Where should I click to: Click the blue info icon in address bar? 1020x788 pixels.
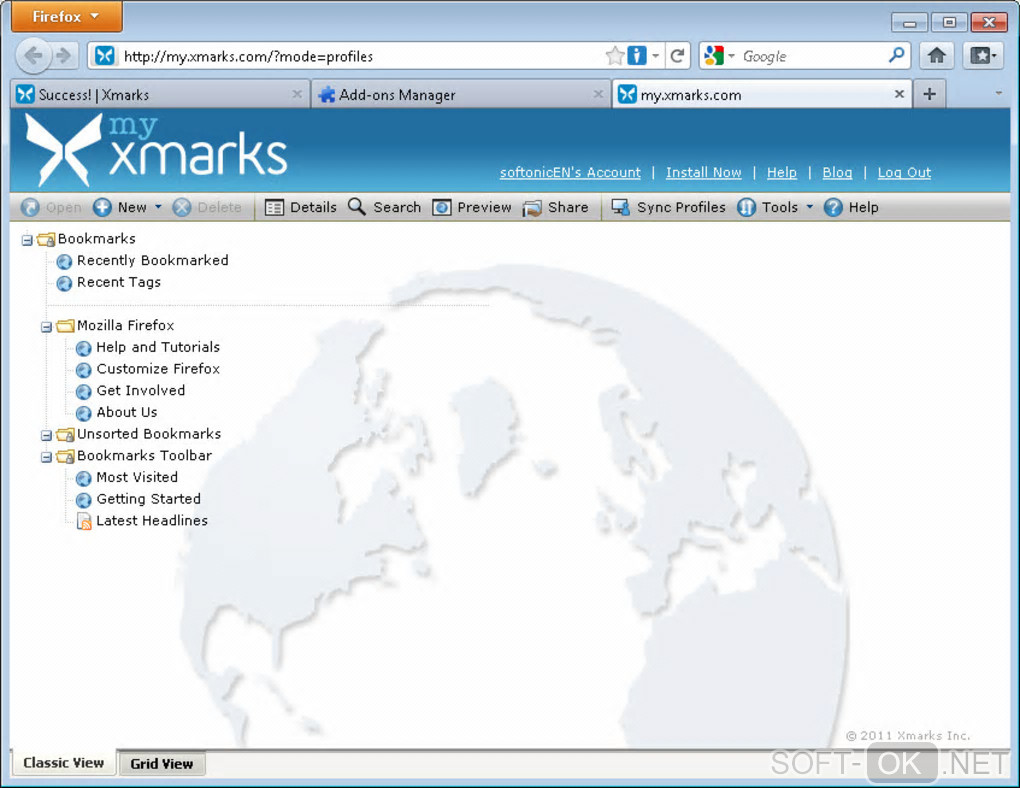(637, 56)
